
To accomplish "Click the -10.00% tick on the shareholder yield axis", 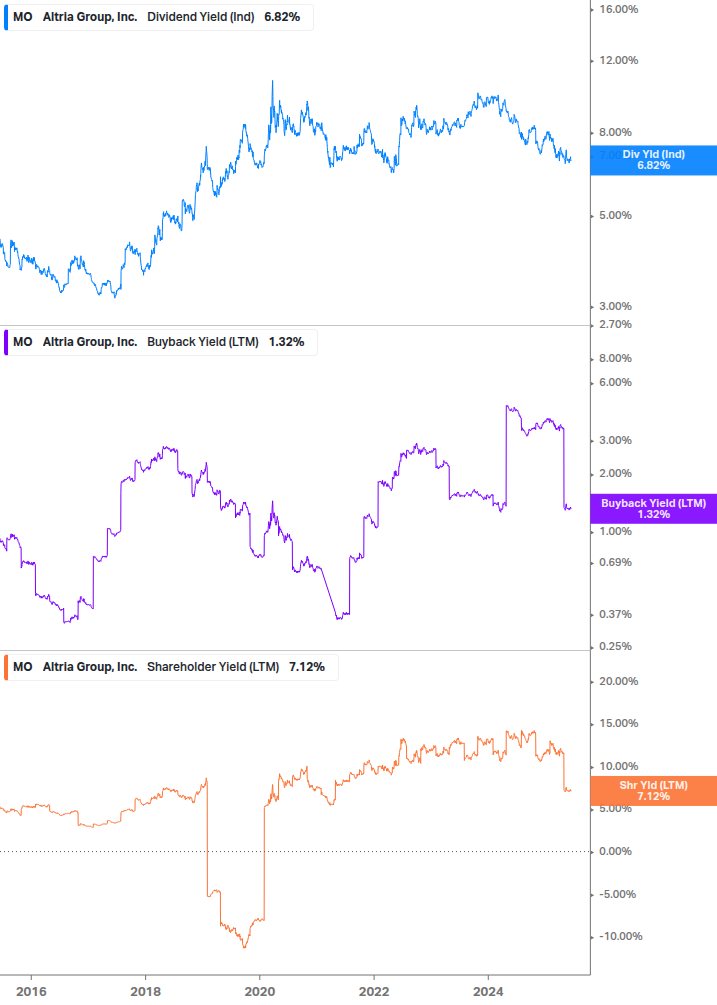I will (x=620, y=937).
